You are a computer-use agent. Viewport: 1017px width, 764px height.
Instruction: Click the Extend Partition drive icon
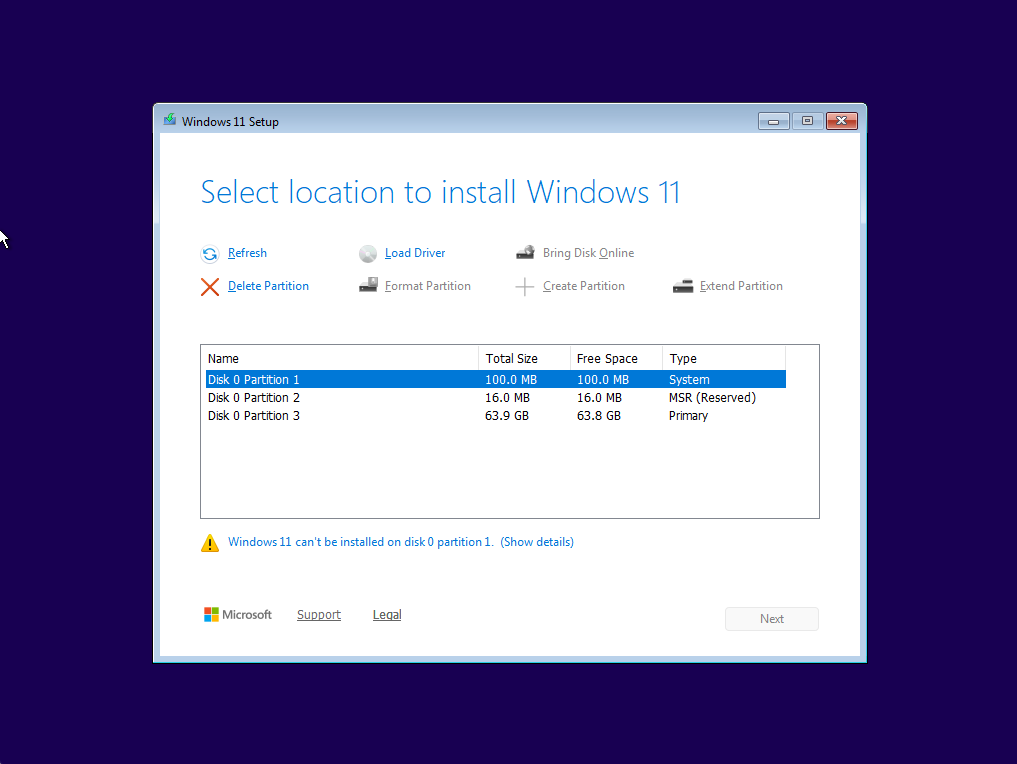[x=682, y=286]
